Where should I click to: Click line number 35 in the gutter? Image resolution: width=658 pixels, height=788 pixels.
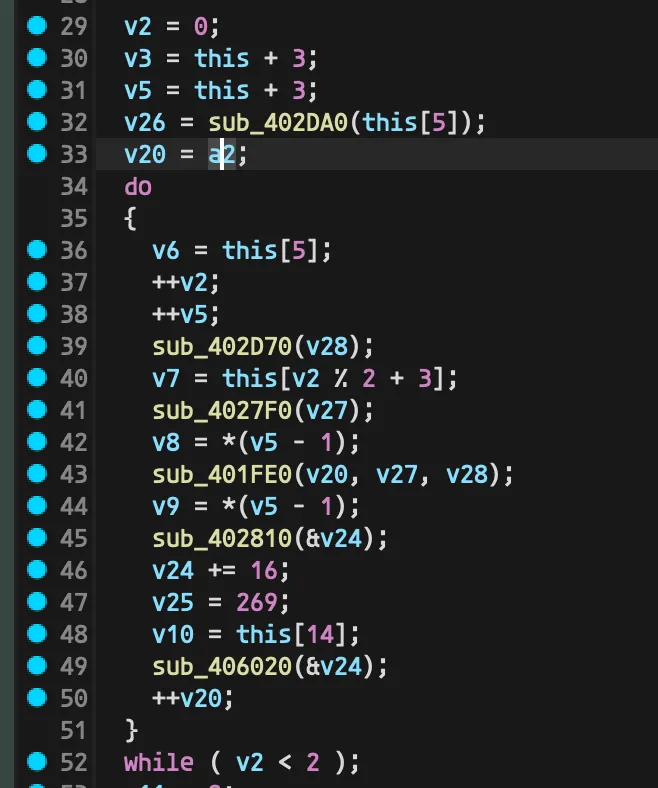(74, 219)
